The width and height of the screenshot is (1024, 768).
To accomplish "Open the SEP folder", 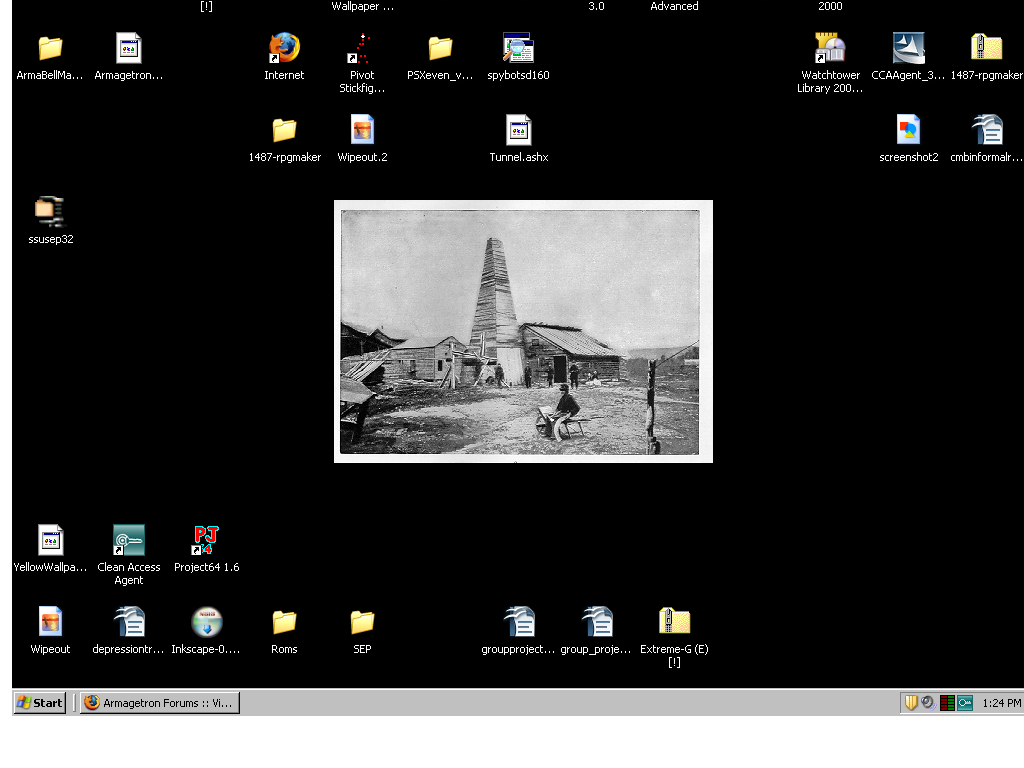I will pyautogui.click(x=362, y=622).
